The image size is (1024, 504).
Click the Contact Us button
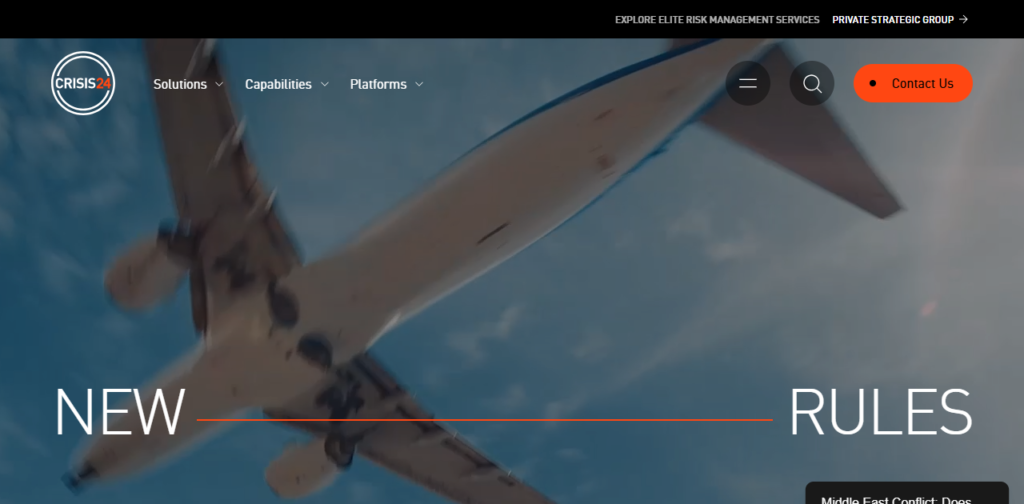pyautogui.click(x=913, y=84)
